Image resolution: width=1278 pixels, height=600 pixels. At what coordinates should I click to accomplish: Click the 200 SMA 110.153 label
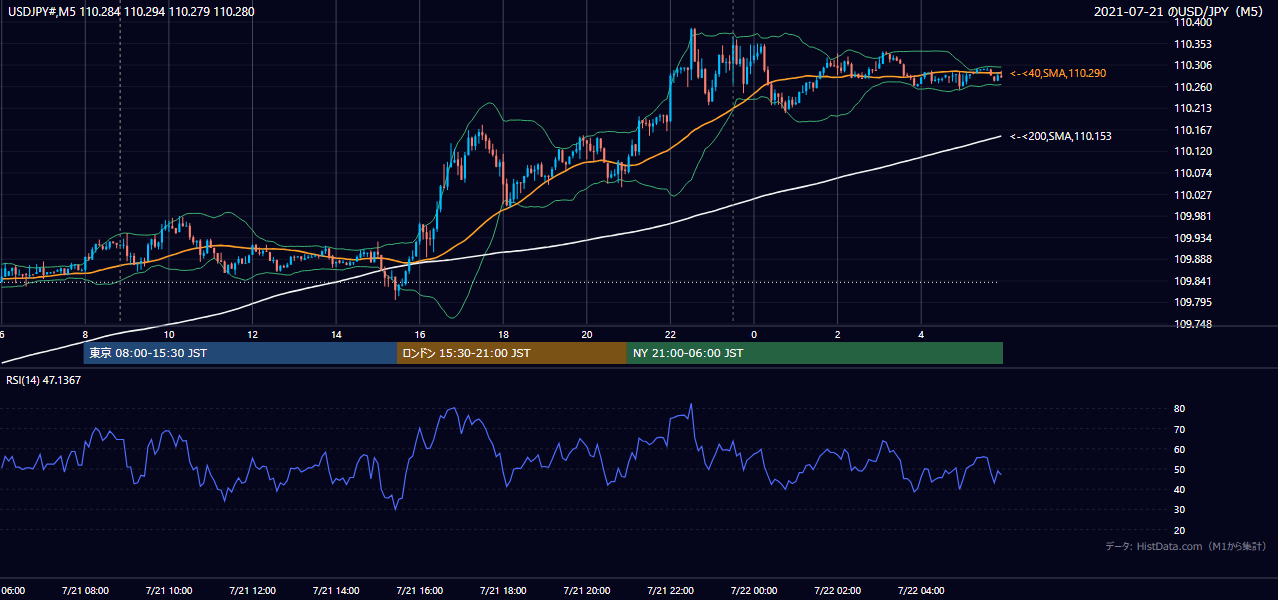1061,136
